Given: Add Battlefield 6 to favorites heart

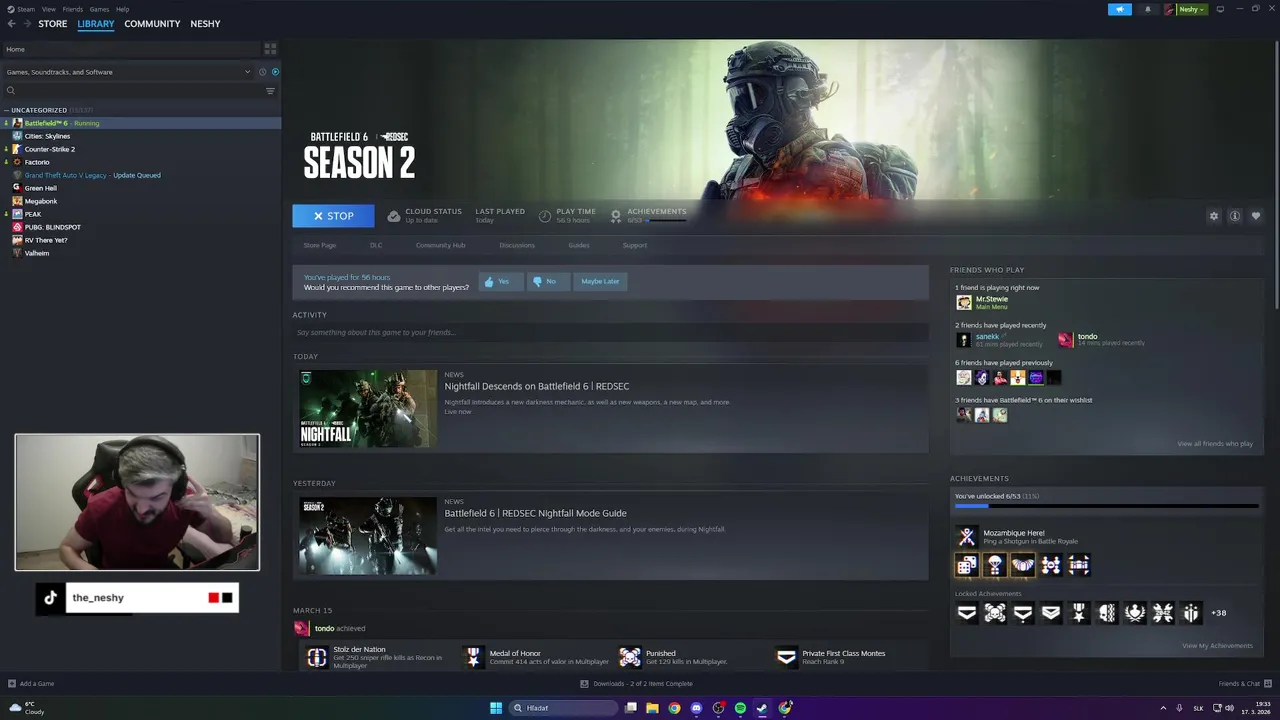Looking at the screenshot, I should pos(1256,216).
